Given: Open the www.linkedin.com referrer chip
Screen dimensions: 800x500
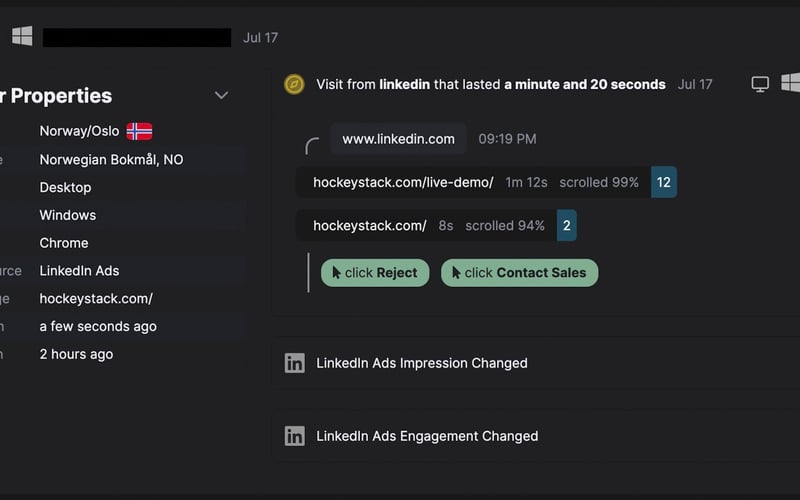Looking at the screenshot, I should 398,139.
